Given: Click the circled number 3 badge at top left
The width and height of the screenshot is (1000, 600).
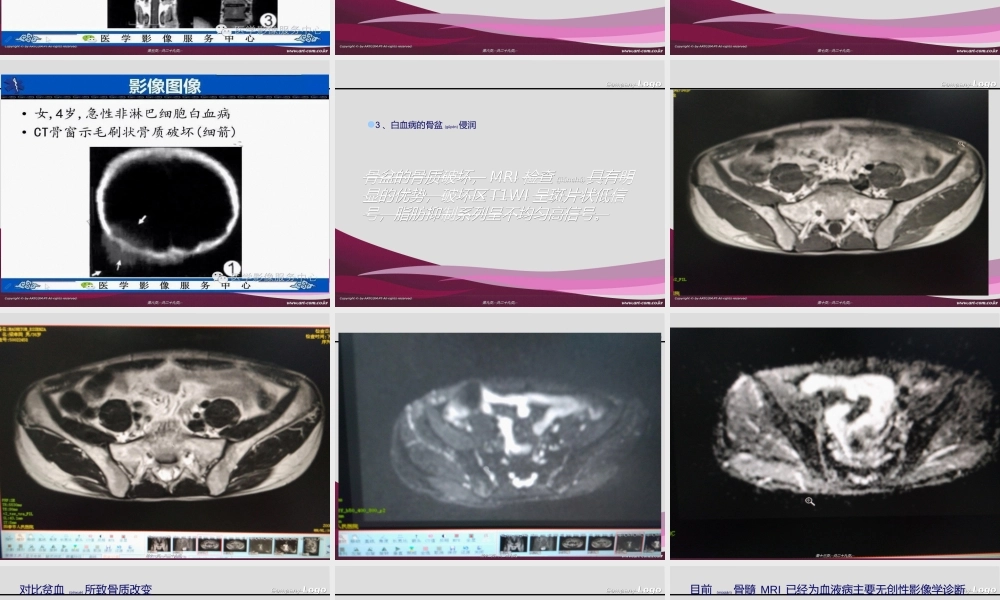Looking at the screenshot, I should tap(267, 19).
